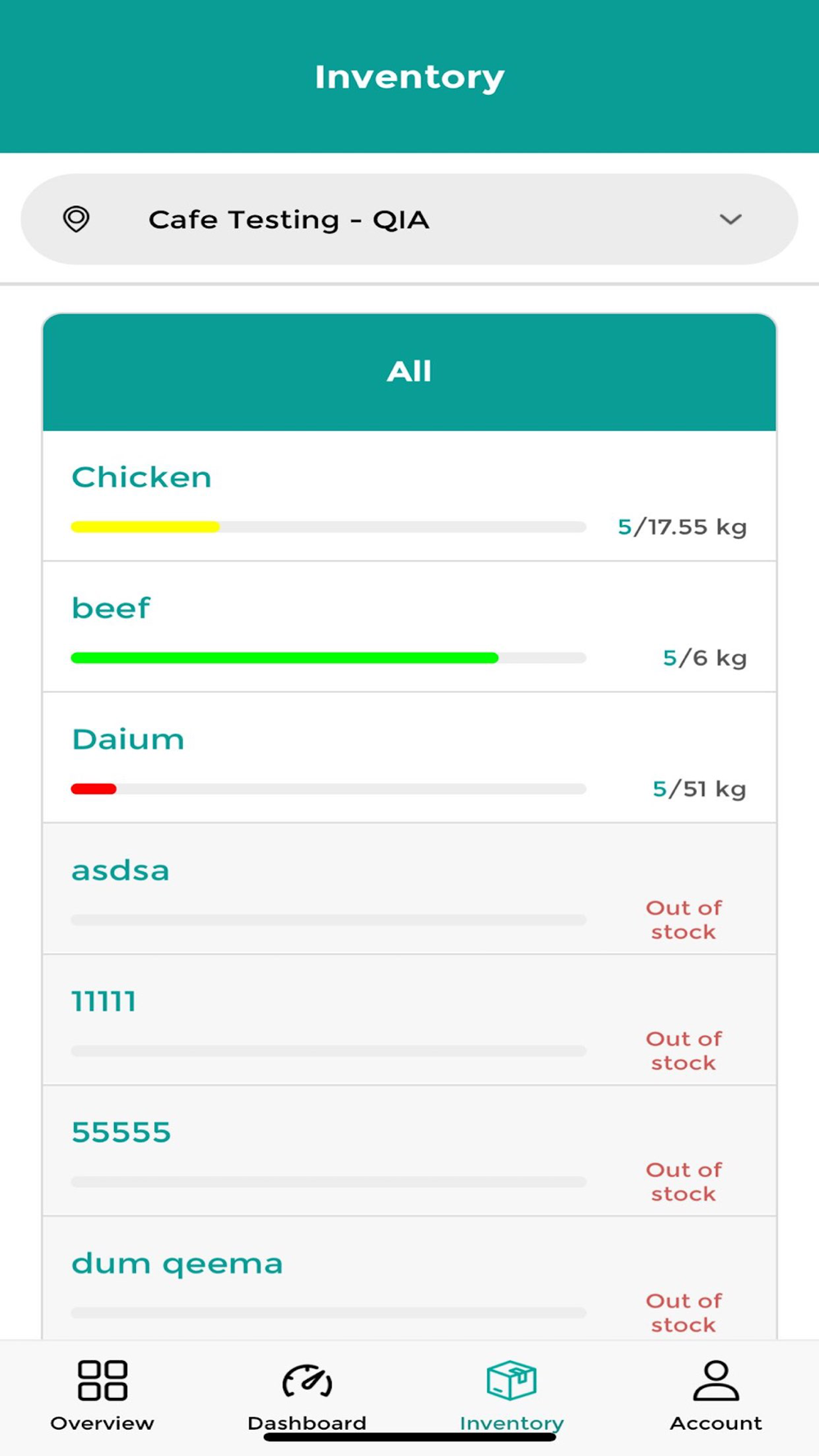This screenshot has height=1456, width=819.
Task: Open the beef inventory item
Action: pyautogui.click(x=409, y=627)
